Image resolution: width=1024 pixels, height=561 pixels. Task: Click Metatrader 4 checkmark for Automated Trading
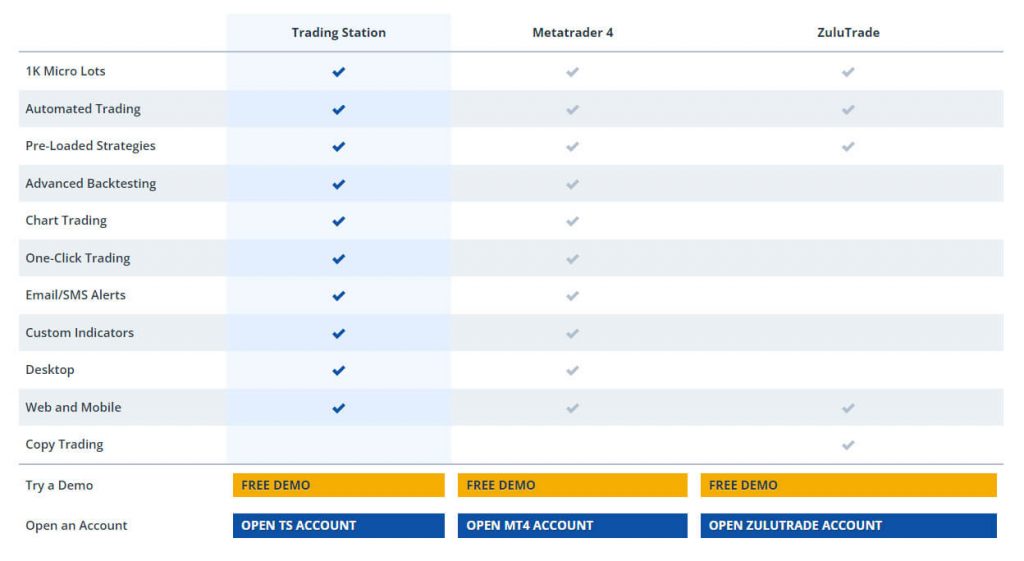tap(572, 110)
